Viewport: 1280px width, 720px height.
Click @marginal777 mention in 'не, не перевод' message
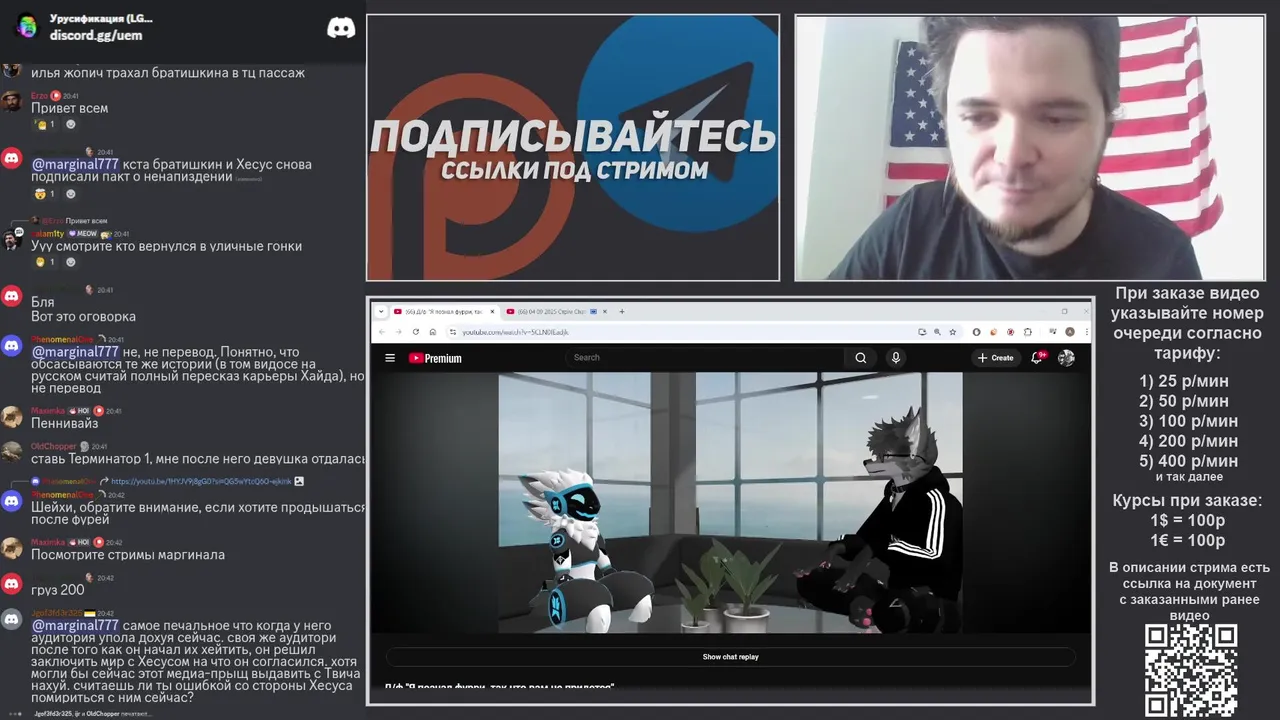pos(75,352)
